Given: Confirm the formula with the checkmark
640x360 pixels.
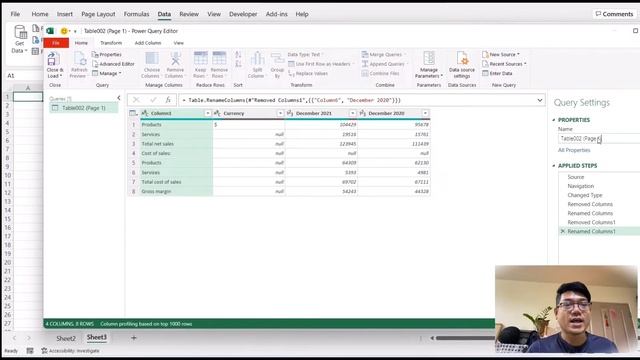Looking at the screenshot, I should click(153, 100).
